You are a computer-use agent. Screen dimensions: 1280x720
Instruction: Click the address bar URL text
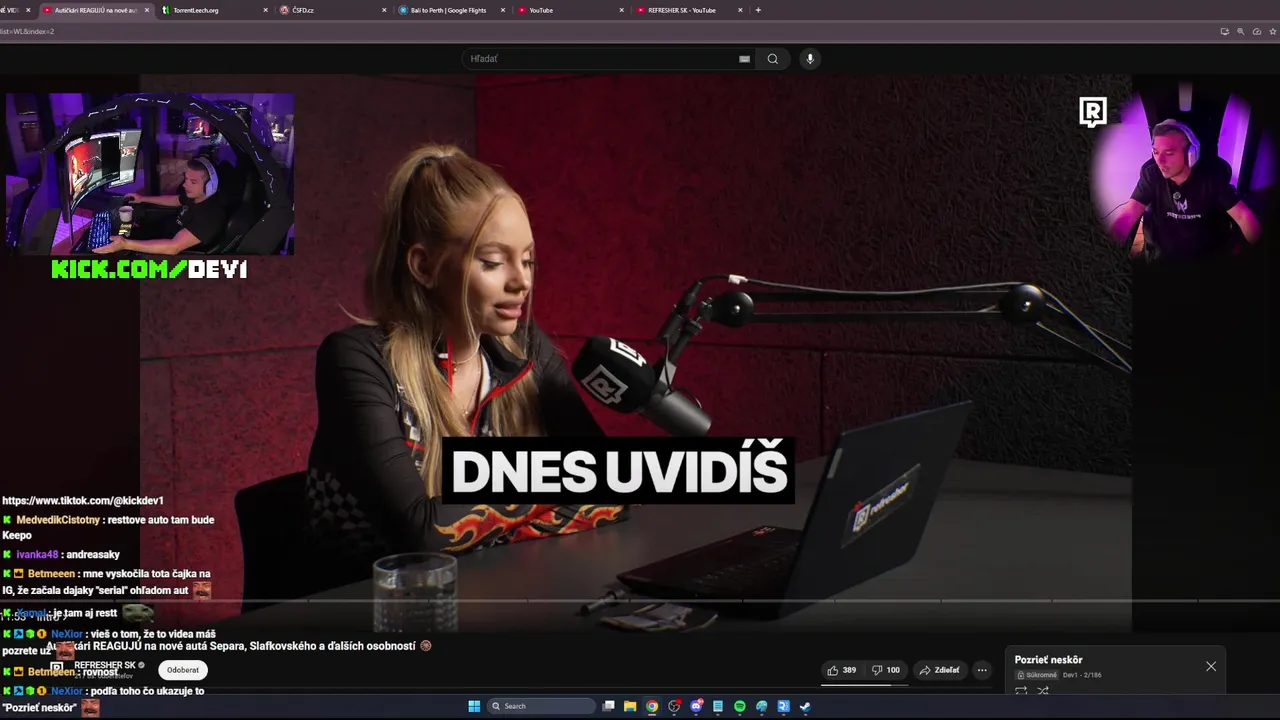tap(27, 31)
